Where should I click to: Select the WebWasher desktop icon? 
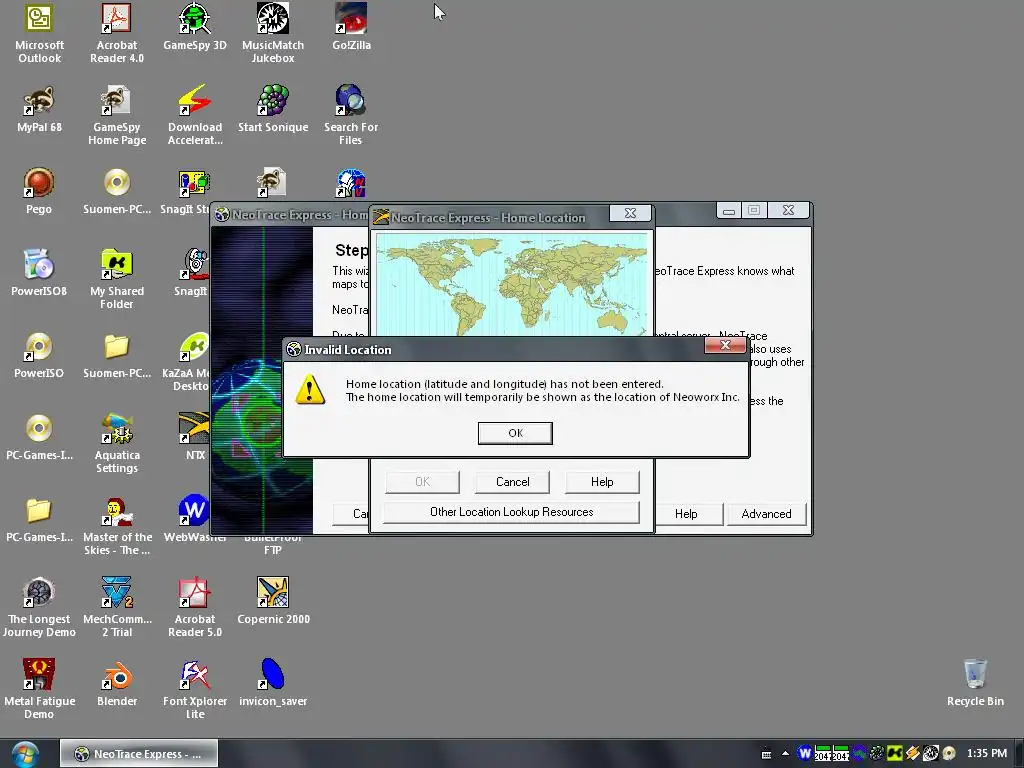coord(195,519)
